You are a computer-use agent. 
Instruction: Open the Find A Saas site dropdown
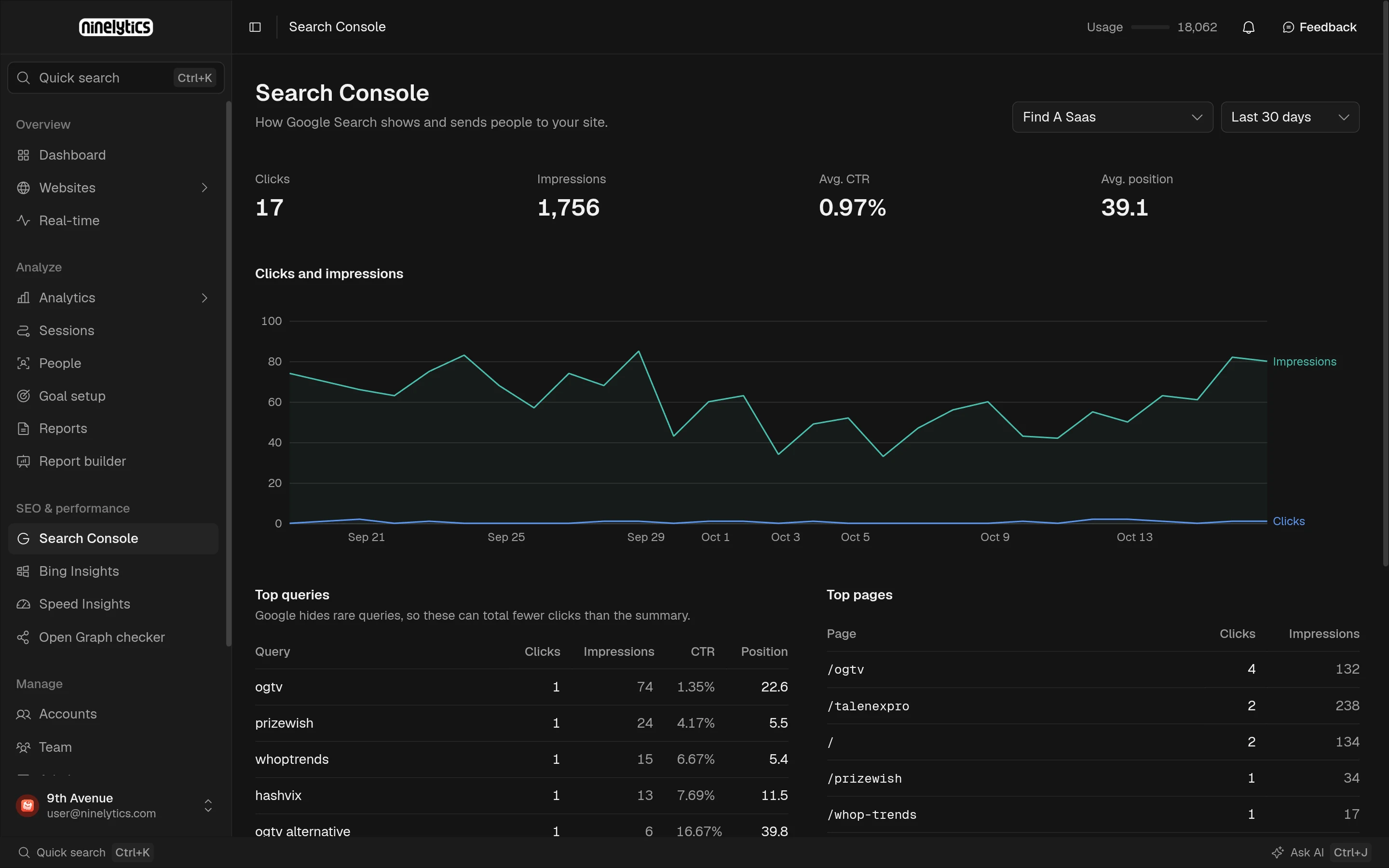click(1112, 117)
